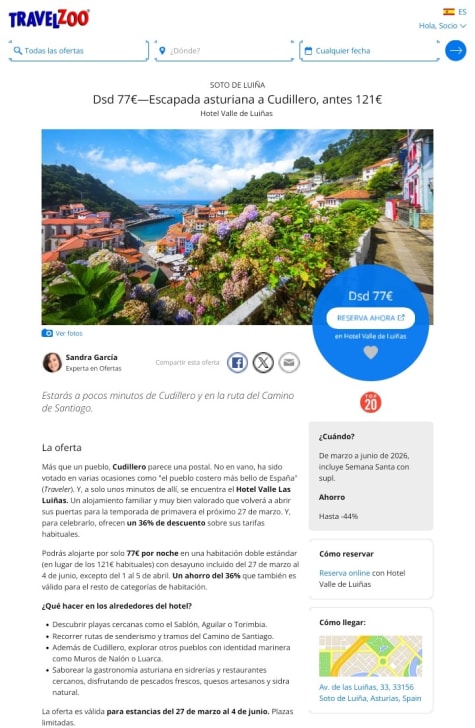Click the Spanish flag language selector

pos(449,12)
